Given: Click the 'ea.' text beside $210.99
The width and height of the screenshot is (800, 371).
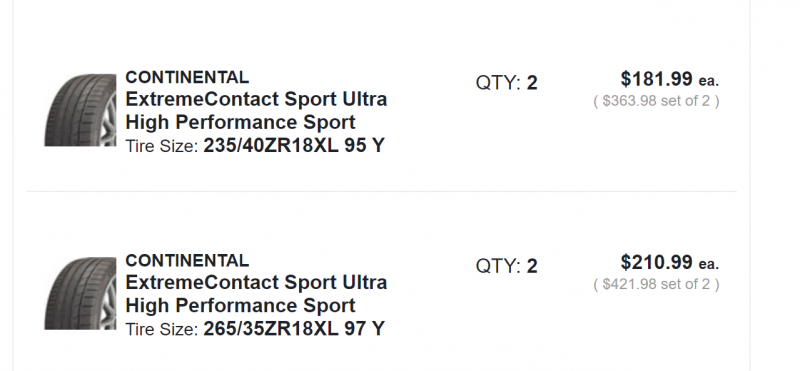Looking at the screenshot, I should coord(709,264).
